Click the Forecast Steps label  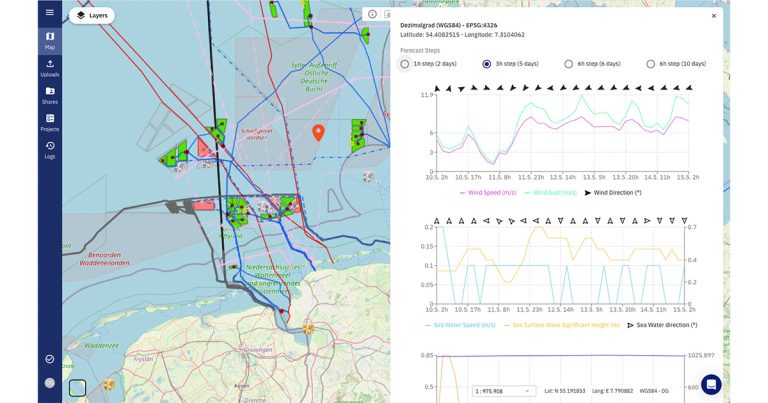[420, 50]
